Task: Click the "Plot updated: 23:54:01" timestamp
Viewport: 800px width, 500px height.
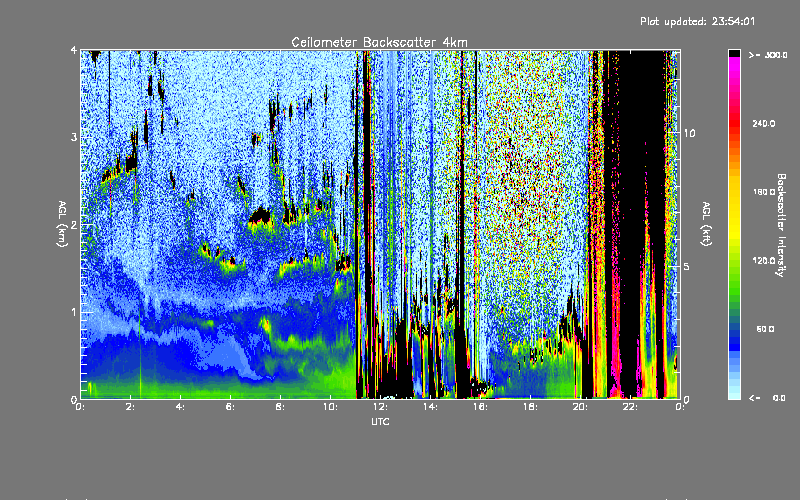Action: (x=697, y=21)
